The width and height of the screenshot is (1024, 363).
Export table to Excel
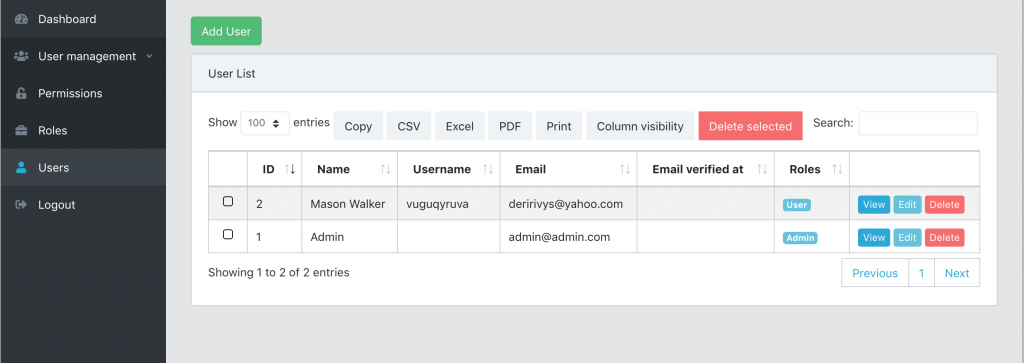coord(460,126)
